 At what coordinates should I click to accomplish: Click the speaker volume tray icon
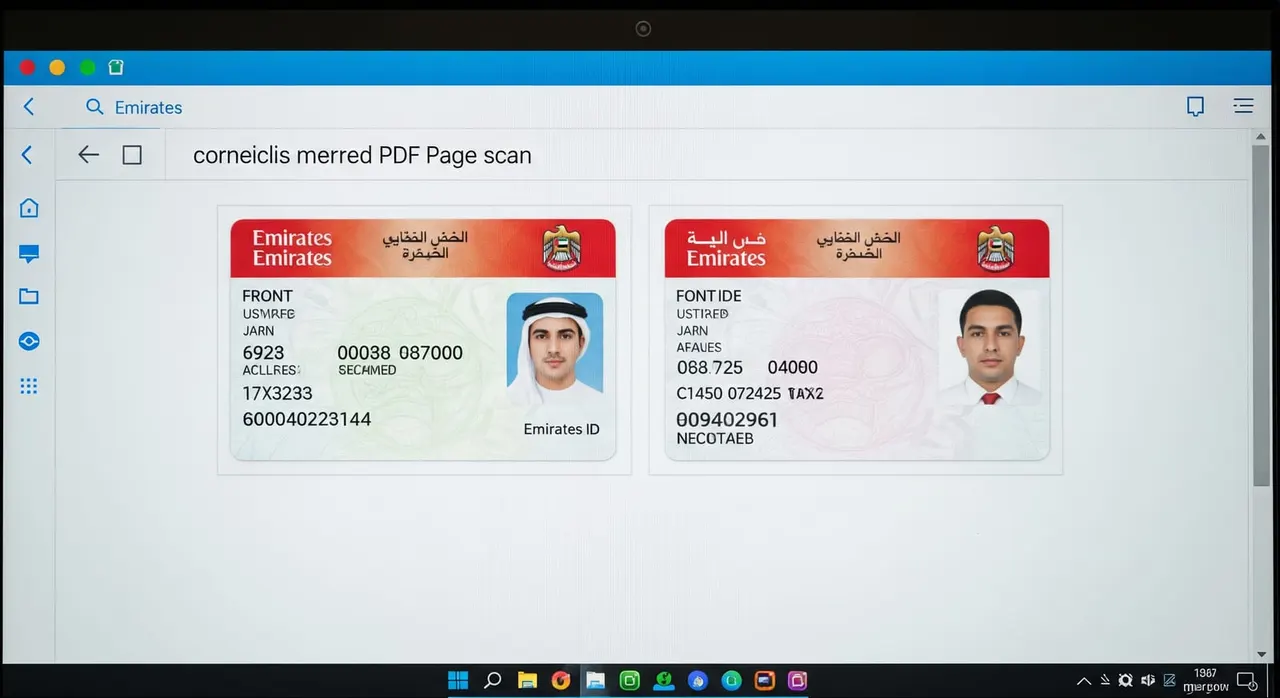click(x=1148, y=681)
